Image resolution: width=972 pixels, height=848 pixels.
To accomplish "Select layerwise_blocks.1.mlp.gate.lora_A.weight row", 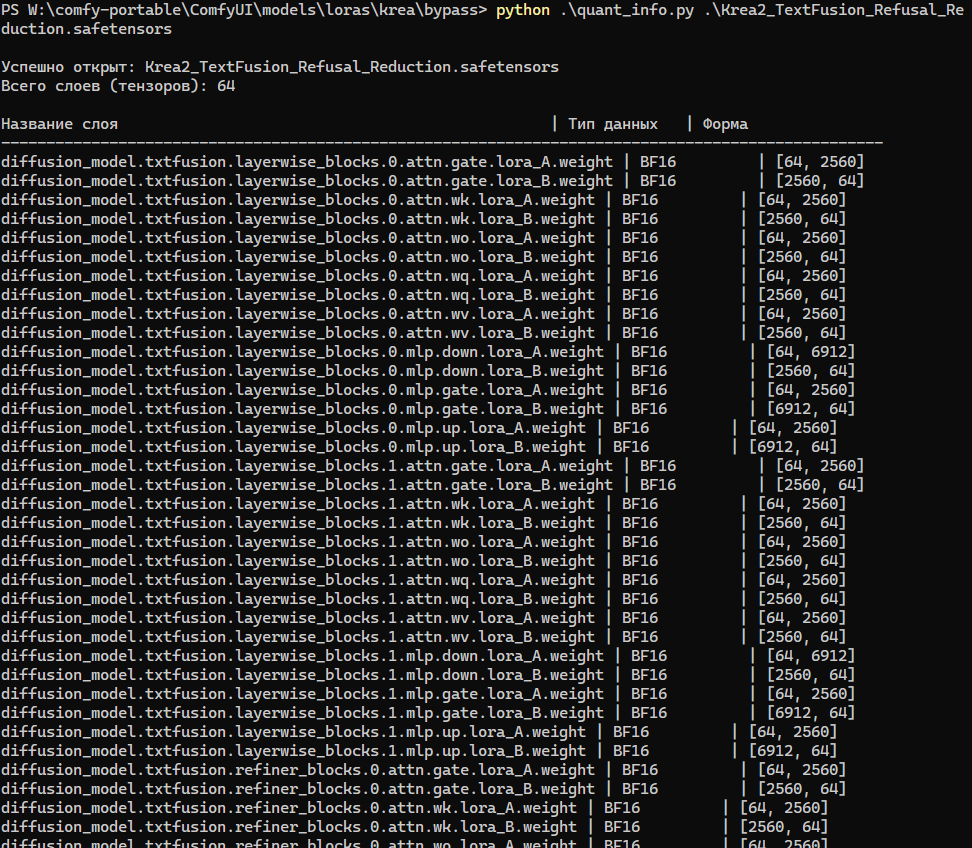I will (428, 694).
